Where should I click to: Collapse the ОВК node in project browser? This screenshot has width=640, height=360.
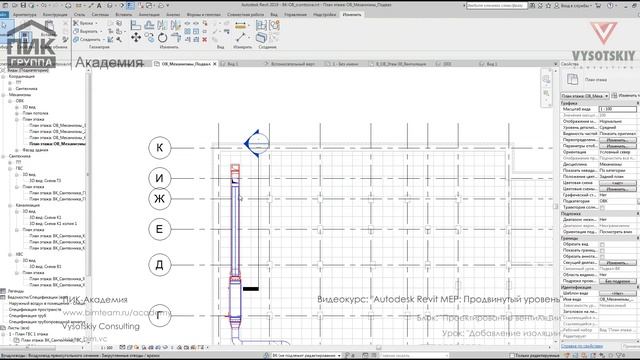[x=10, y=101]
